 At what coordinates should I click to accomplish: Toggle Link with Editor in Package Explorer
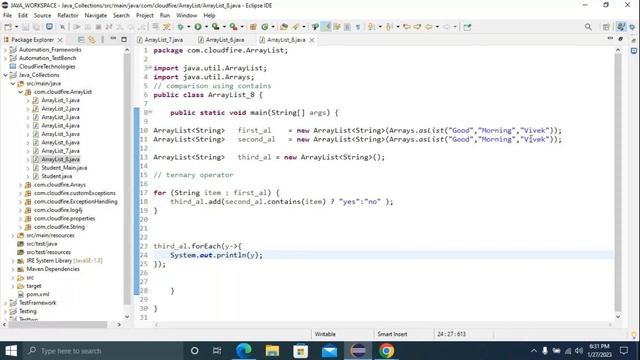[x=92, y=40]
